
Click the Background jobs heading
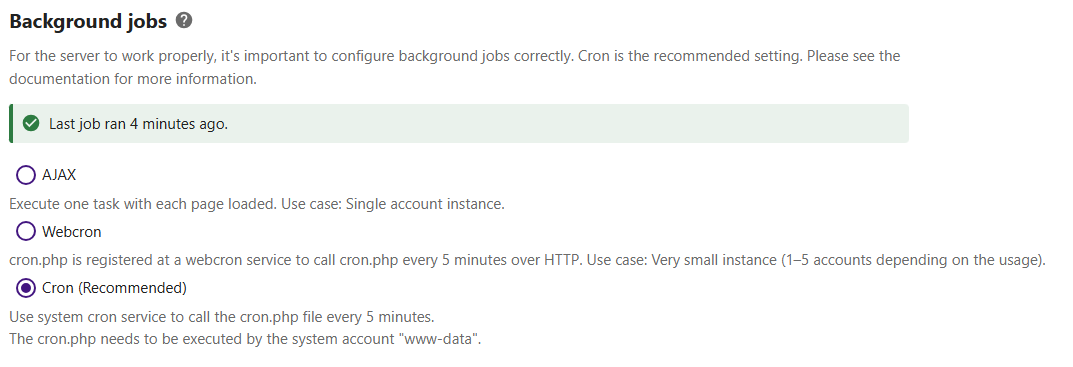(88, 21)
